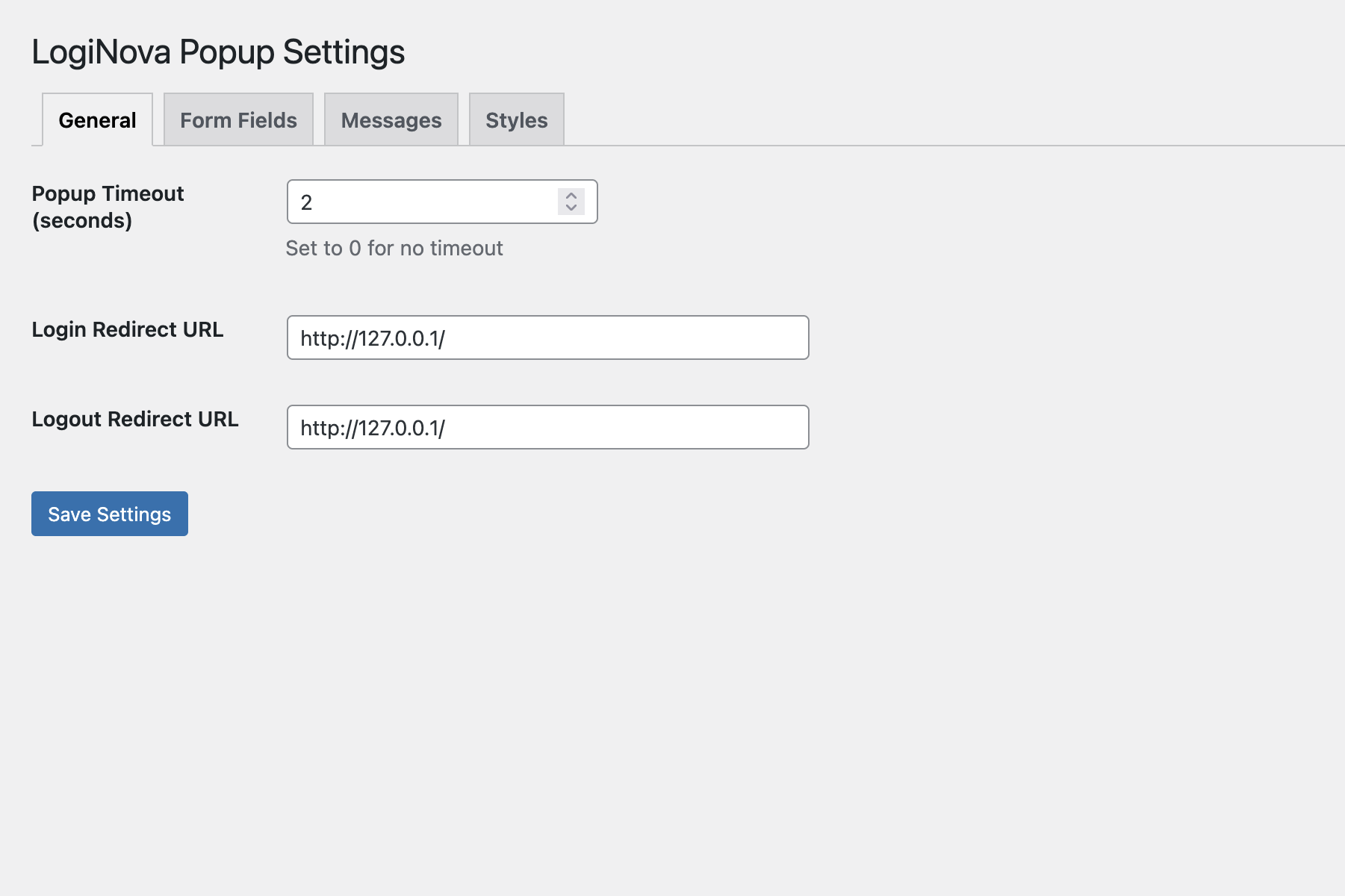This screenshot has width=1345, height=896.
Task: Select the Styles tab
Action: point(516,120)
